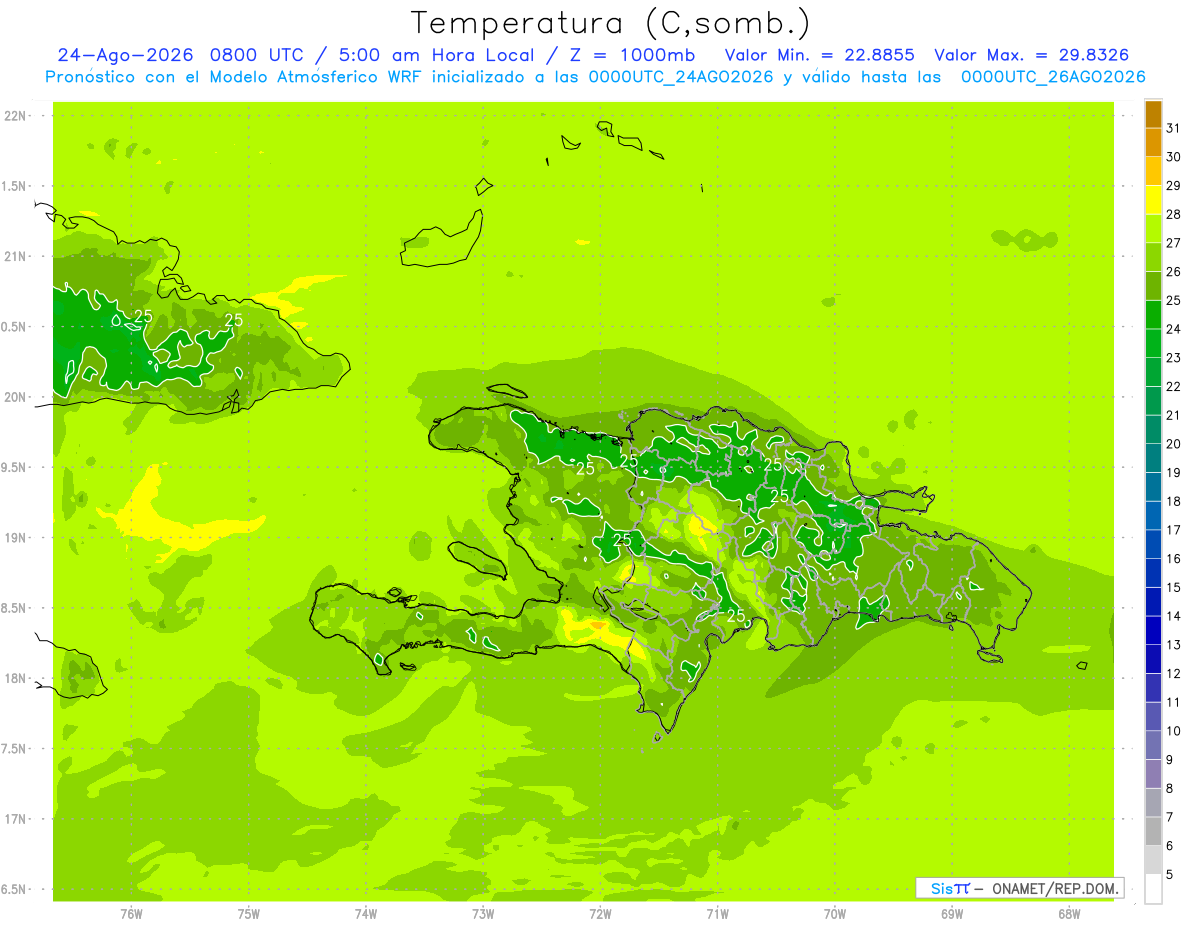The width and height of the screenshot is (1200, 927).
Task: Click the legend value '31'
Action: (1174, 128)
